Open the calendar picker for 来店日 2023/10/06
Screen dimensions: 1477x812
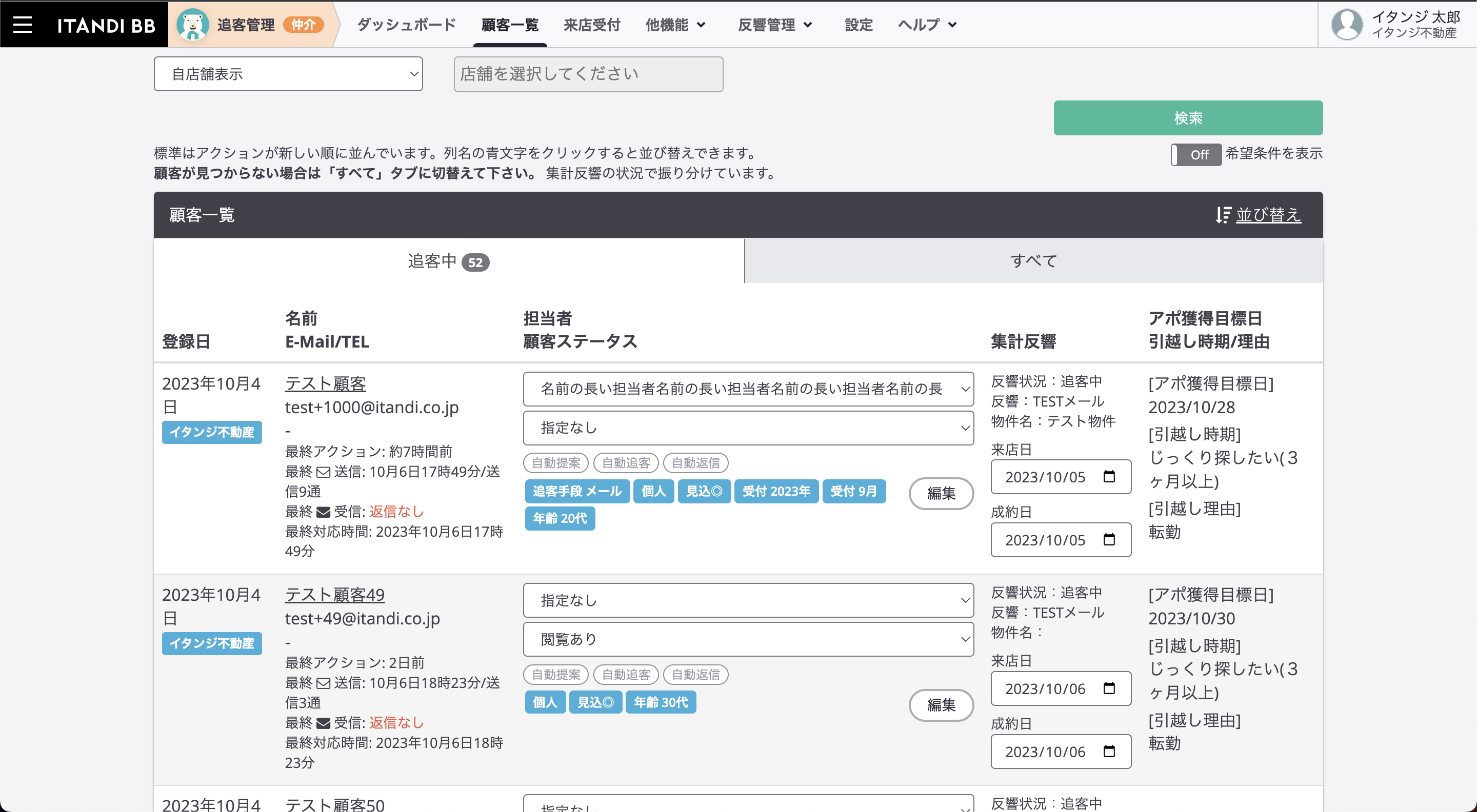coord(1109,687)
